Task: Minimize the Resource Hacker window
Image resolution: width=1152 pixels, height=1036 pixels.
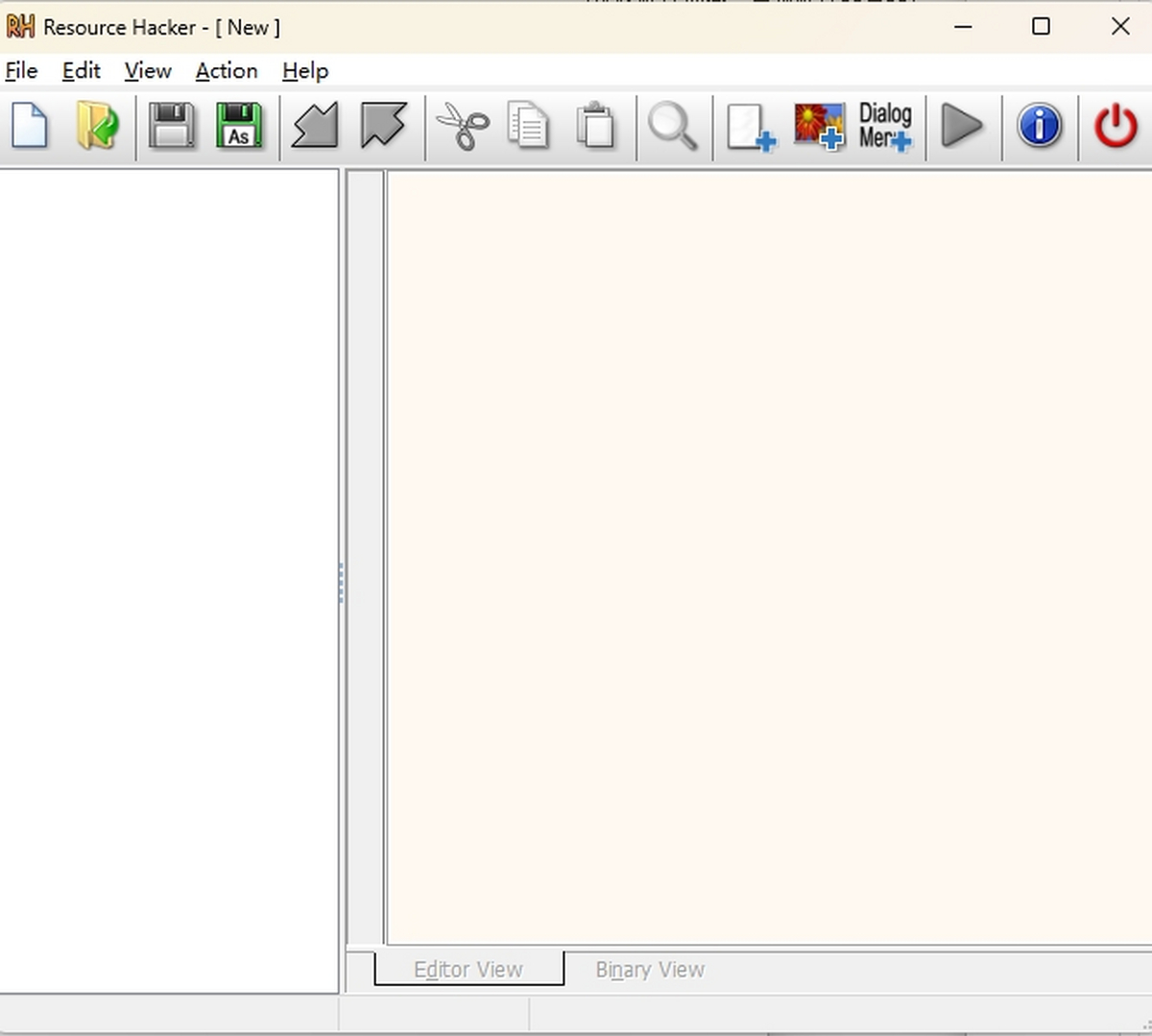Action: [964, 27]
